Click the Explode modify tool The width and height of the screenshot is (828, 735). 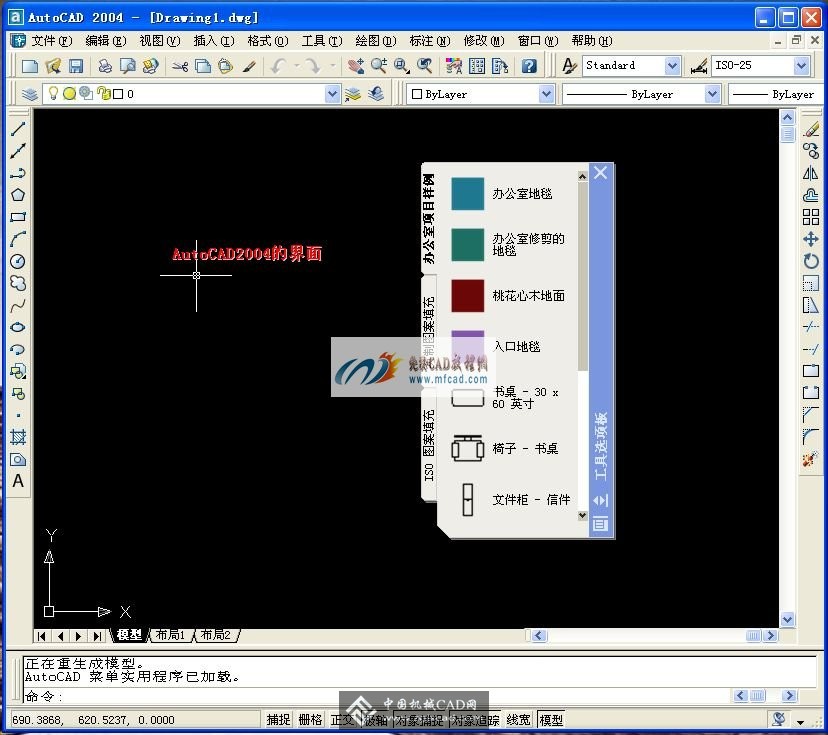pos(811,459)
